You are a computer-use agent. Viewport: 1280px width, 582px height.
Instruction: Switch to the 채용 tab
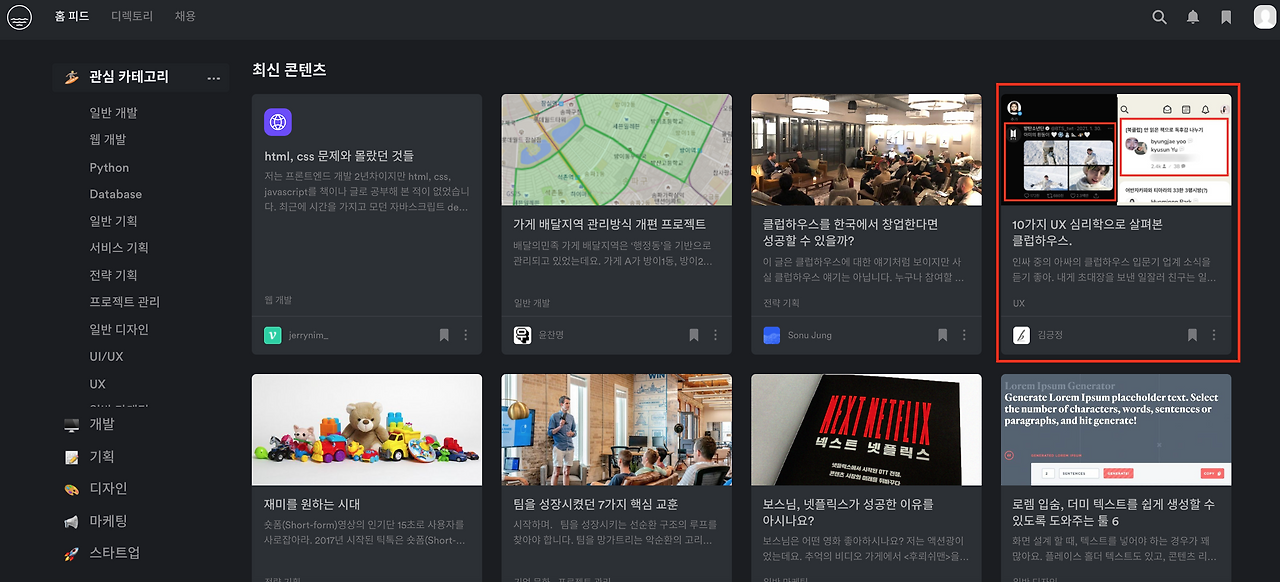(x=185, y=17)
